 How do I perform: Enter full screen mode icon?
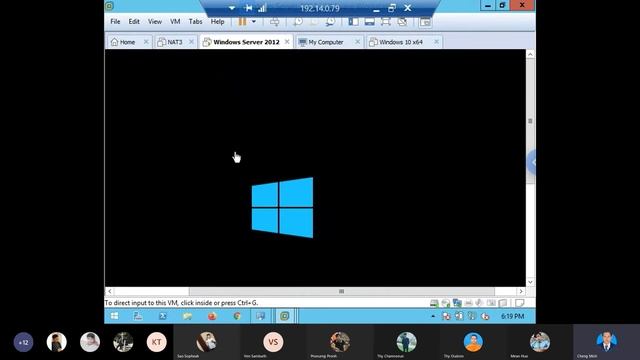click(x=386, y=22)
